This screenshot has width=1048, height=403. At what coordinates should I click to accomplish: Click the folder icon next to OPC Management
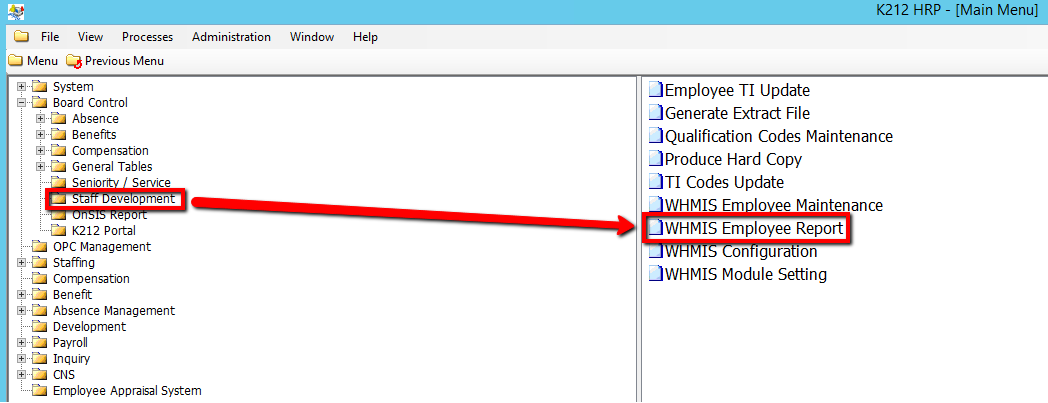[40, 247]
